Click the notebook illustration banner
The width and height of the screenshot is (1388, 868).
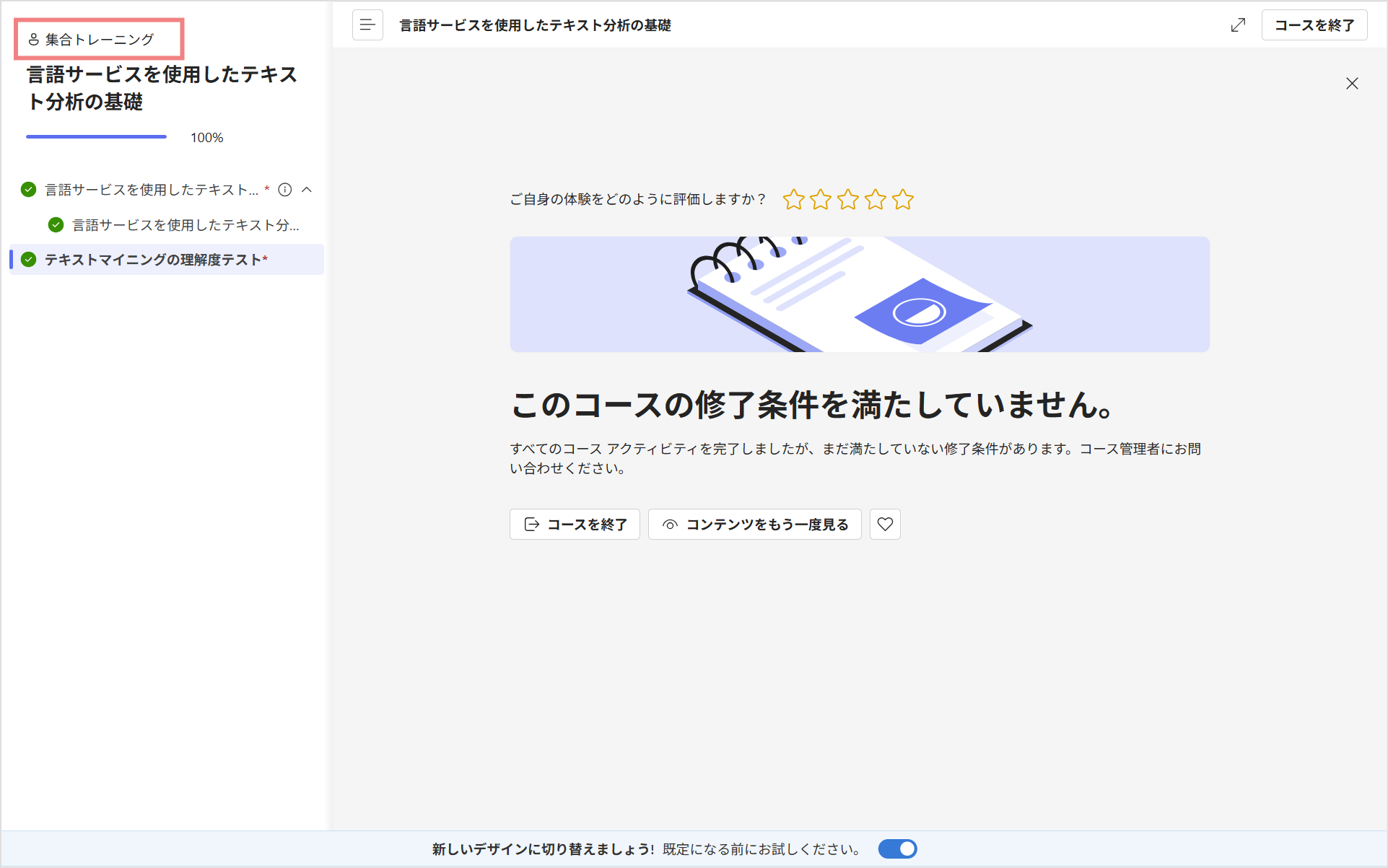click(860, 294)
